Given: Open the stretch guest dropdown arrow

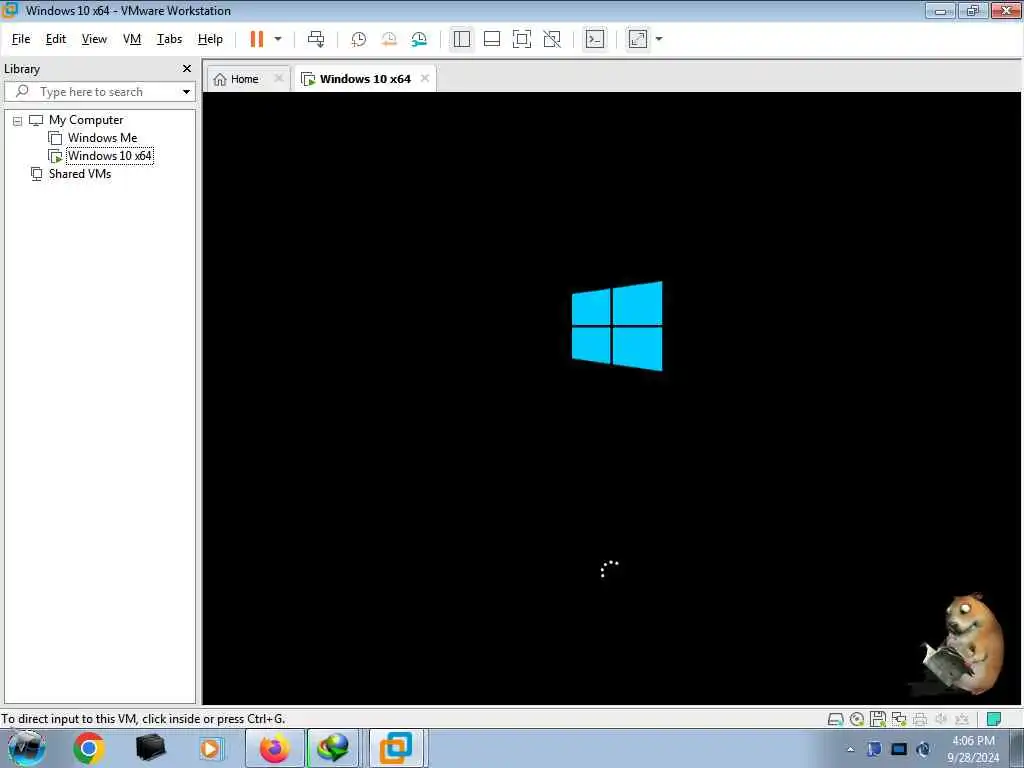Looking at the screenshot, I should (659, 39).
